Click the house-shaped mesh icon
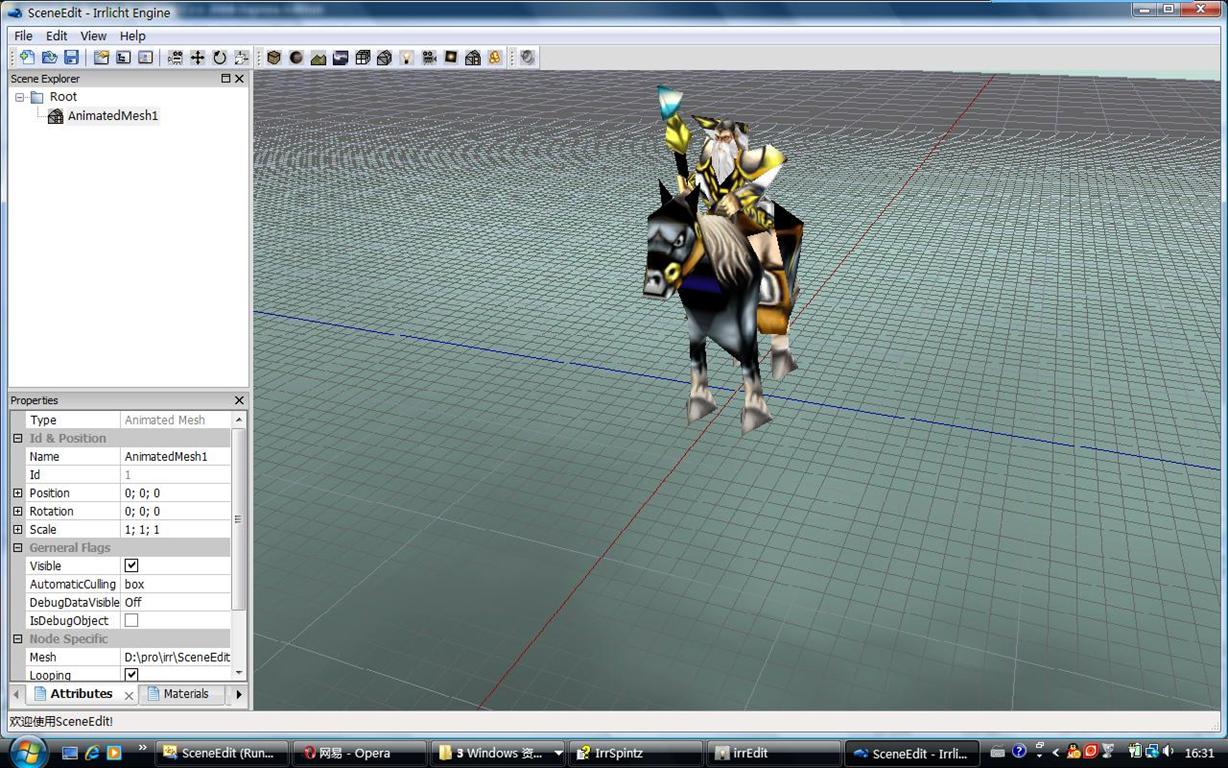The height and width of the screenshot is (768, 1228). pos(473,58)
